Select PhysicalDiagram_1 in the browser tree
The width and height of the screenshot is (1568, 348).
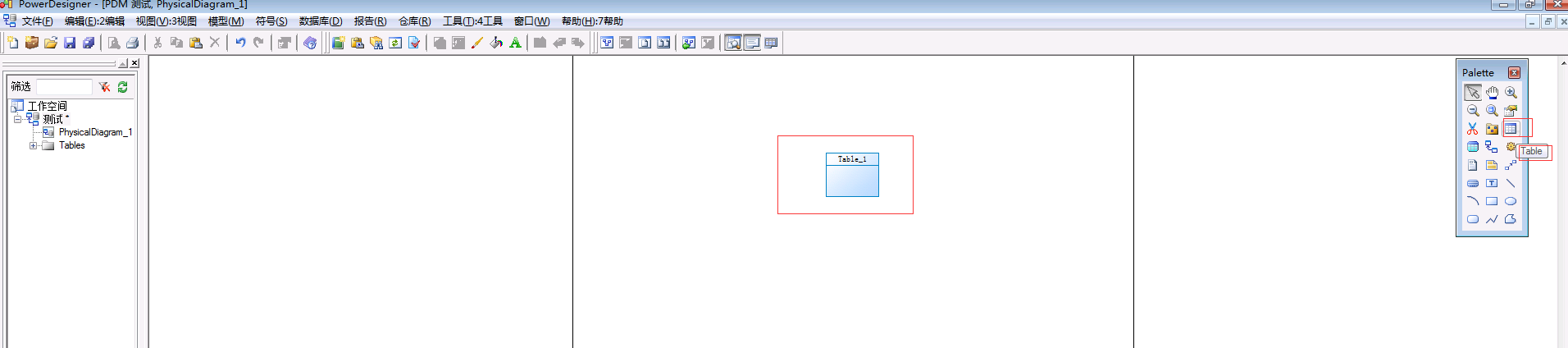tap(95, 132)
